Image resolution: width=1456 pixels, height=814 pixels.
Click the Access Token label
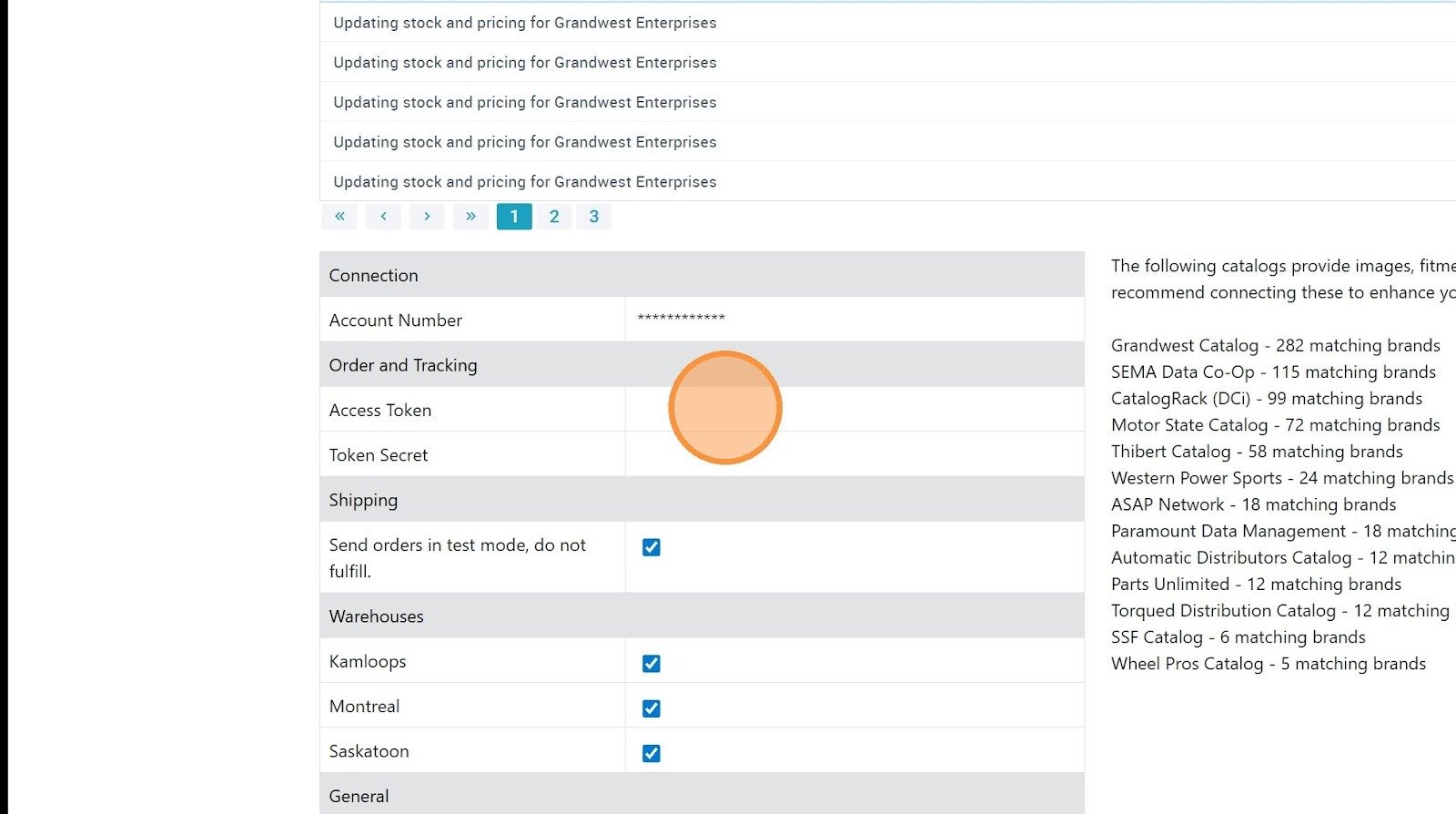pyautogui.click(x=380, y=410)
